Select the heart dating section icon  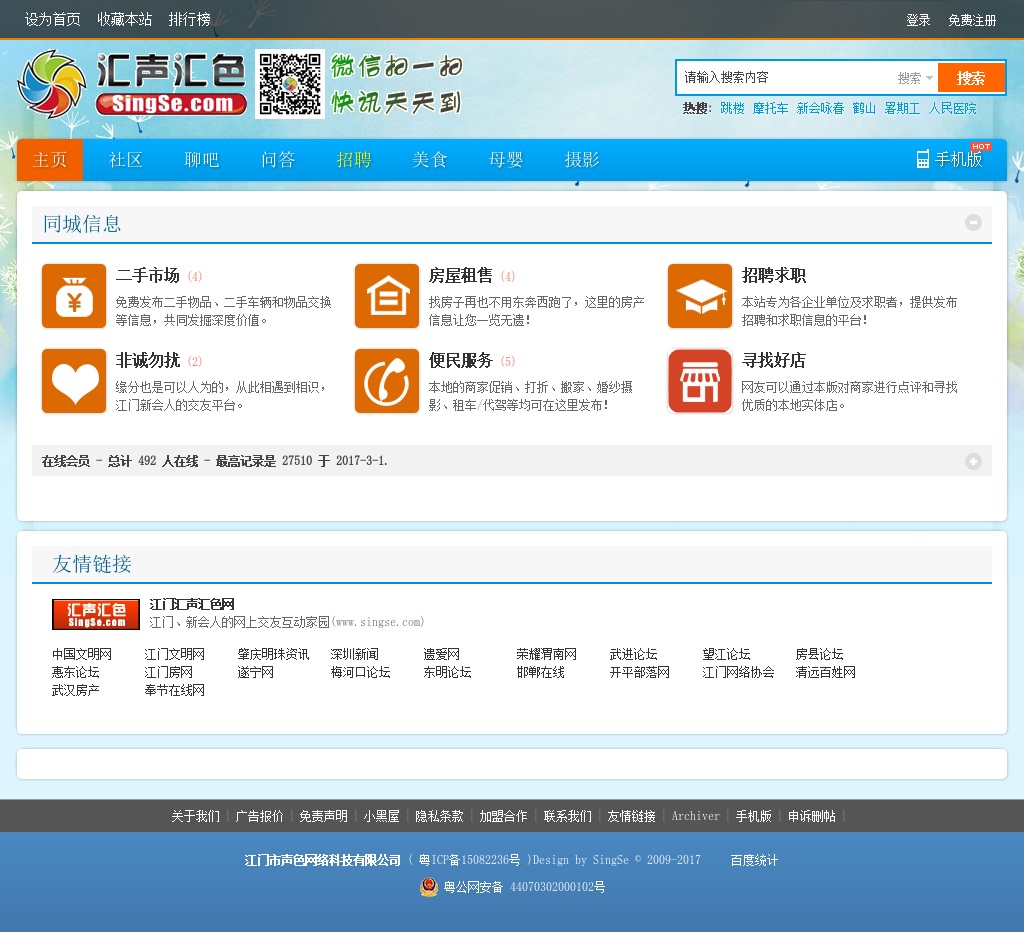coord(74,381)
